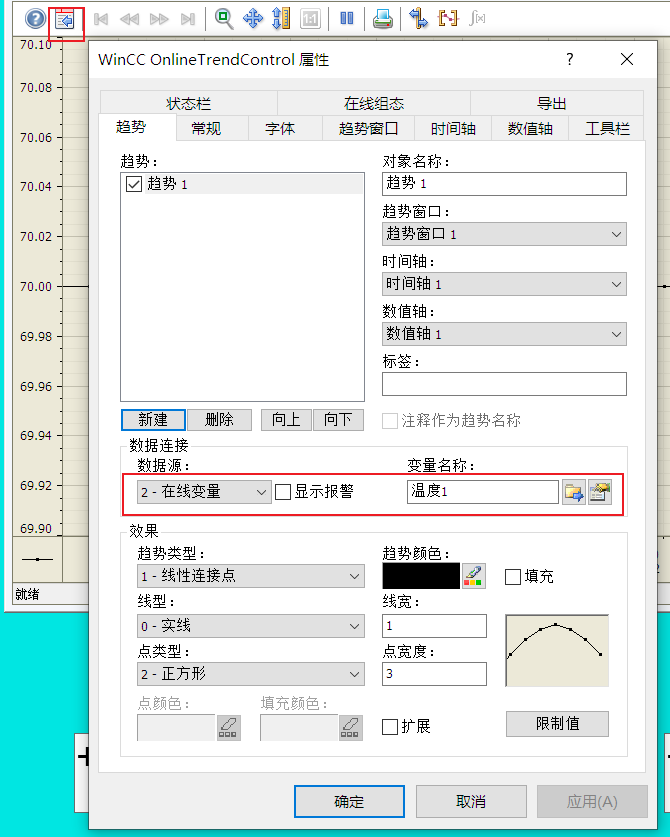Click the 线宽 input field
Screen dimensions: 670x837
pos(435,626)
